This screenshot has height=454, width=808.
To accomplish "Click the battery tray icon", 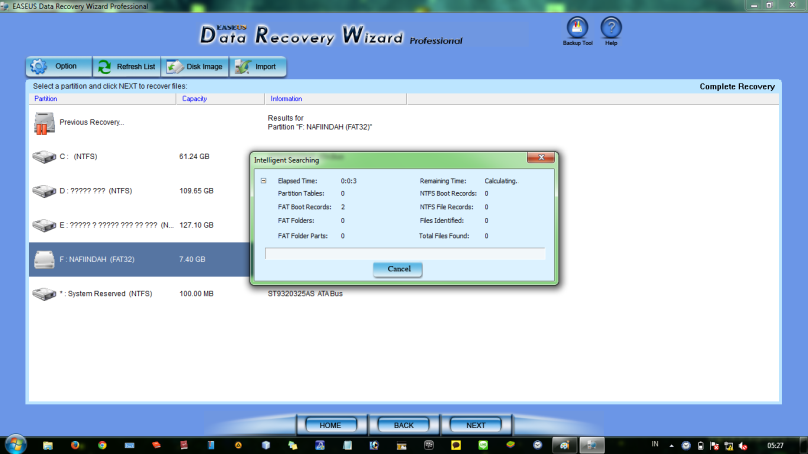I will point(700,446).
